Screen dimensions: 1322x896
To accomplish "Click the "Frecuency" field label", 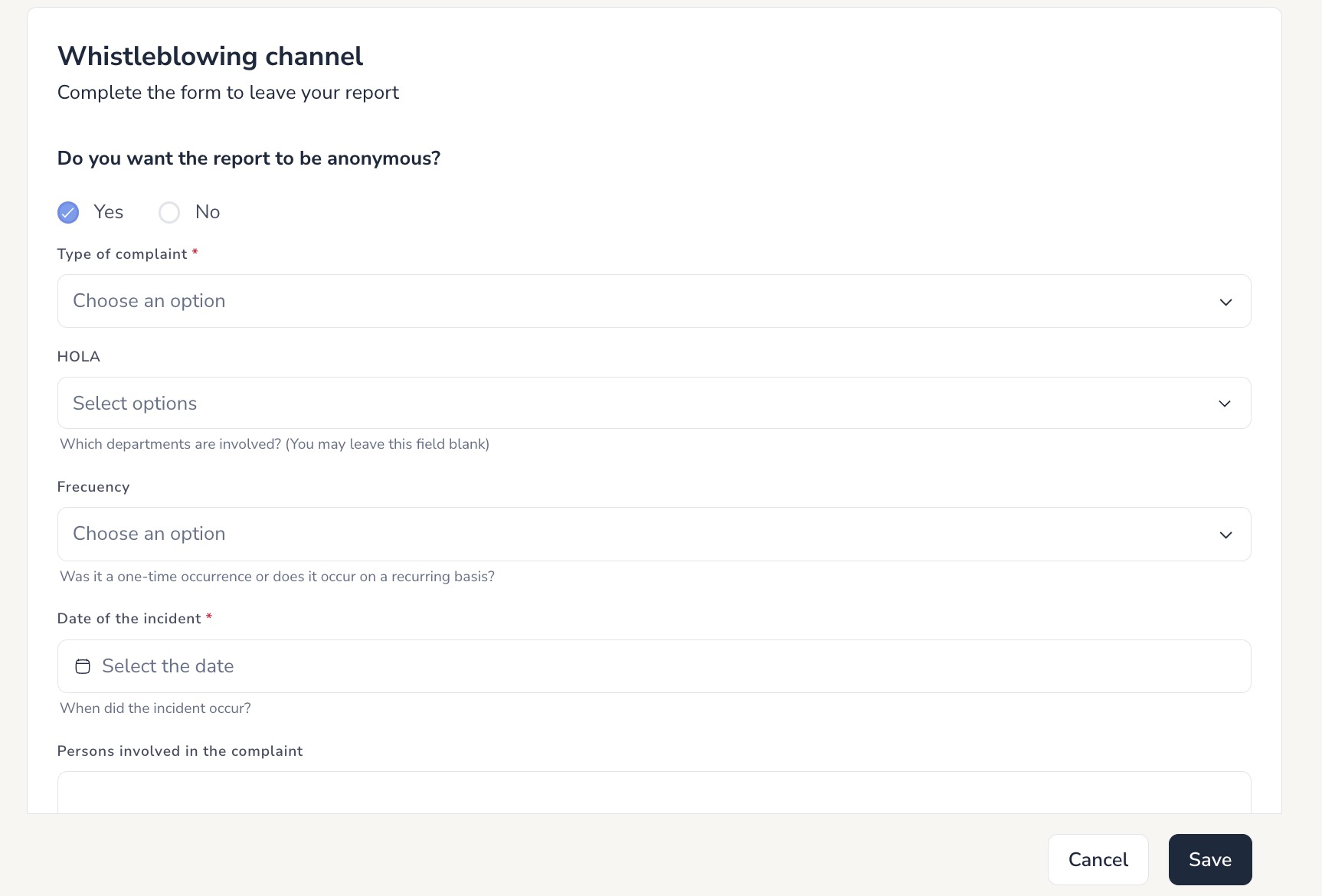I will pyautogui.click(x=93, y=487).
